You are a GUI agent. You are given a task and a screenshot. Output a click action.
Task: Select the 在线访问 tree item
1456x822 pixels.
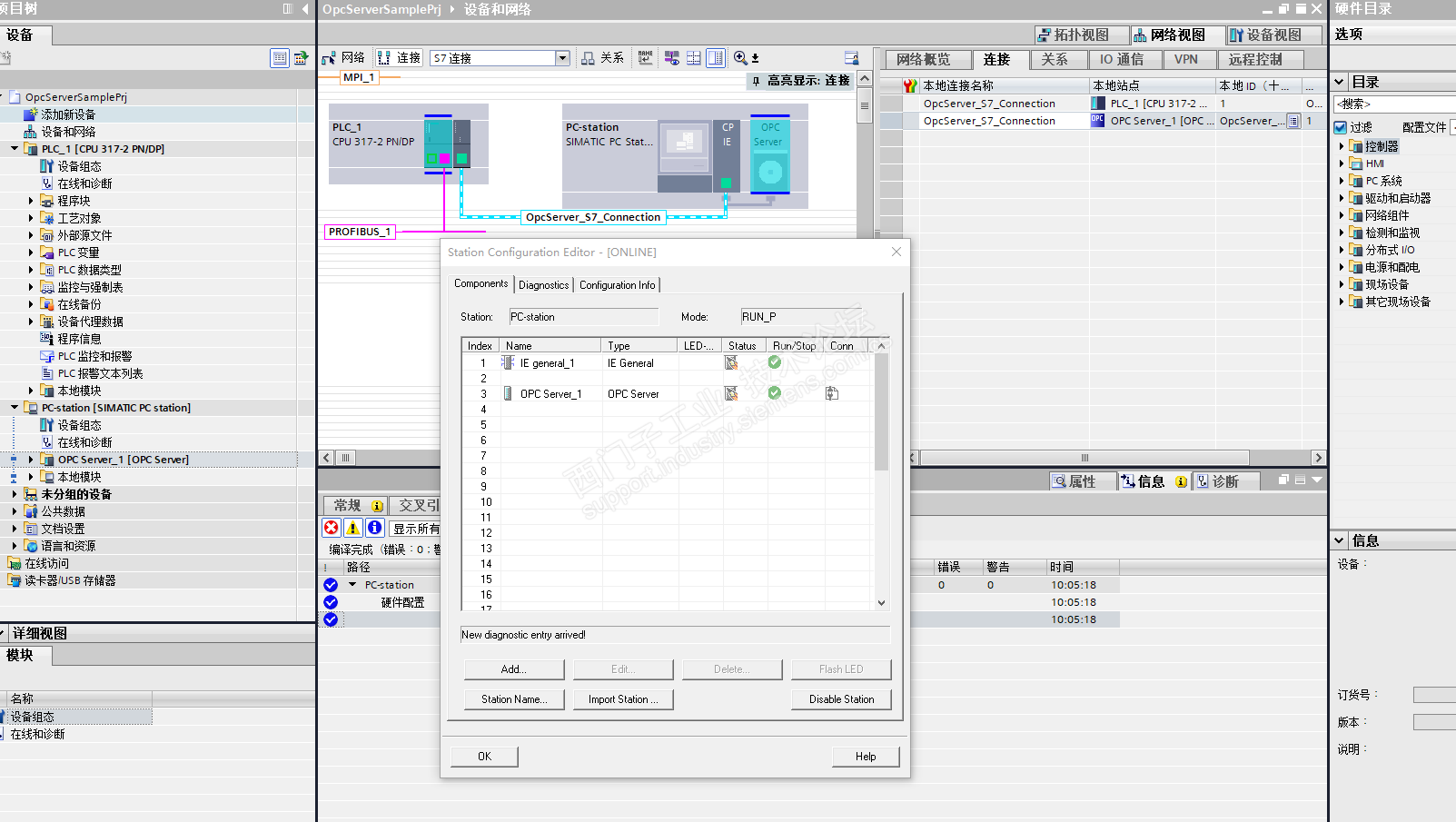click(46, 563)
